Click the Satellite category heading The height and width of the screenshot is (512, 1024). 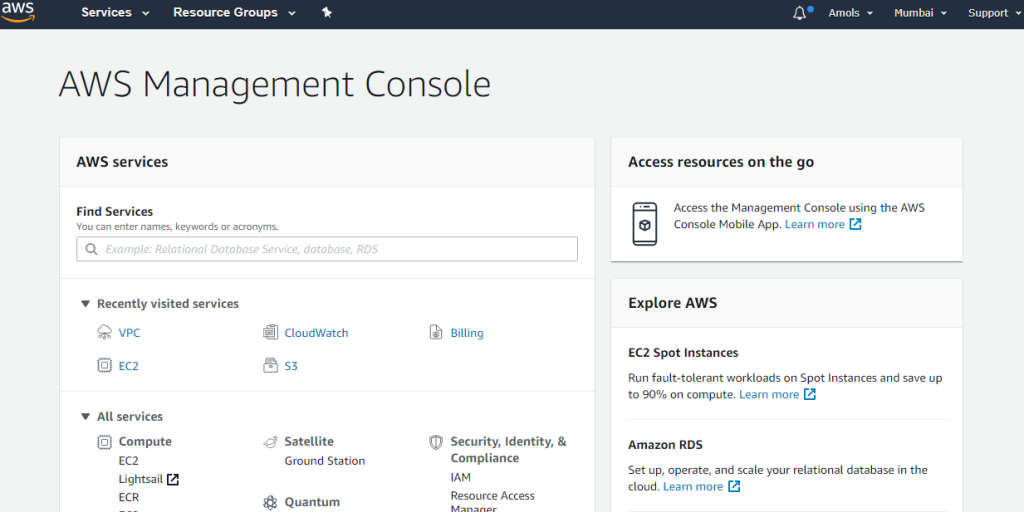point(309,442)
